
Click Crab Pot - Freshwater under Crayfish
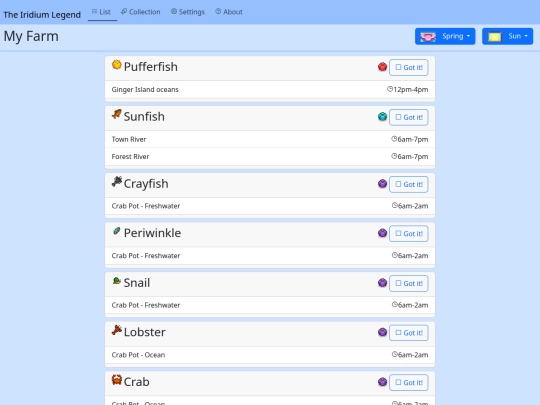pyautogui.click(x=146, y=206)
